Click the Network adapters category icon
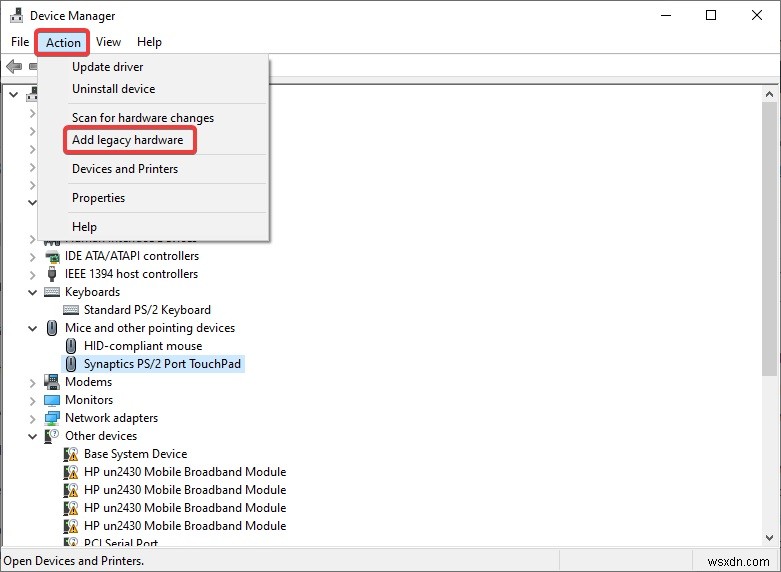781x572 pixels. pos(52,418)
